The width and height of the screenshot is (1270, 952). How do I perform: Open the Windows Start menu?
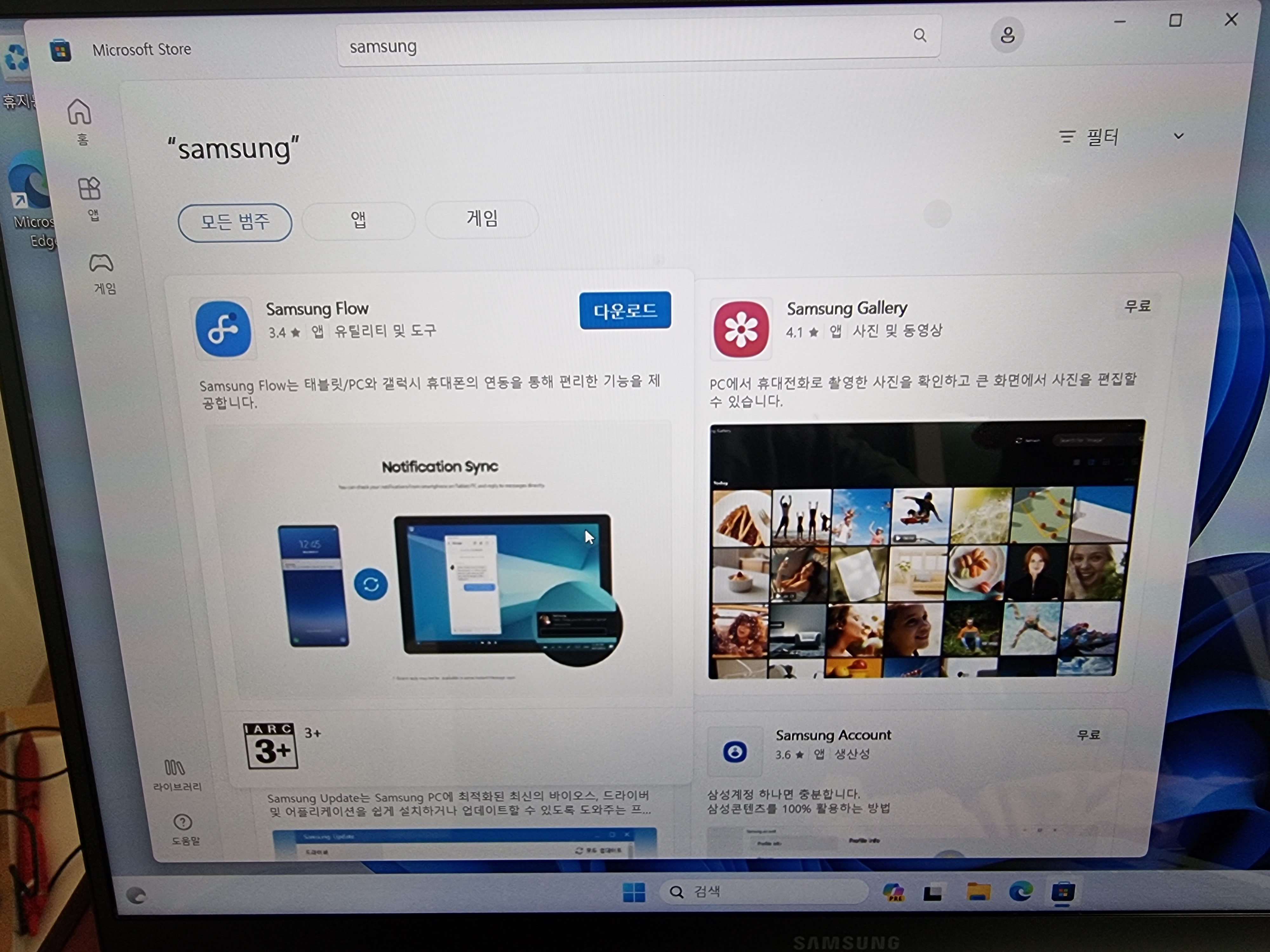[634, 892]
